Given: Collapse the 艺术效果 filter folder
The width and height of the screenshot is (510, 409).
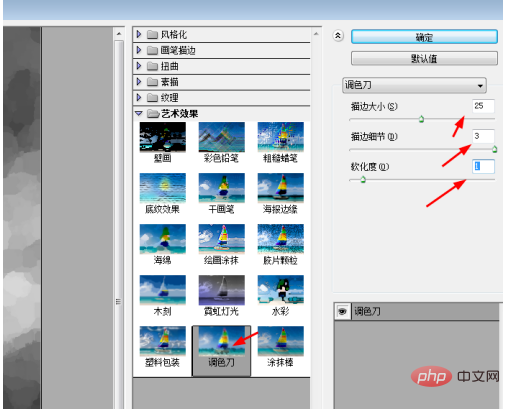Looking at the screenshot, I should point(139,114).
